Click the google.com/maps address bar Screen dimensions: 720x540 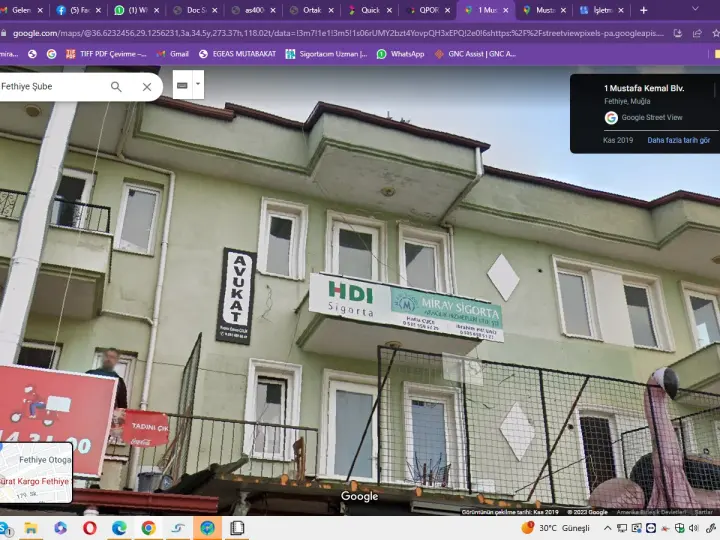pos(338,33)
